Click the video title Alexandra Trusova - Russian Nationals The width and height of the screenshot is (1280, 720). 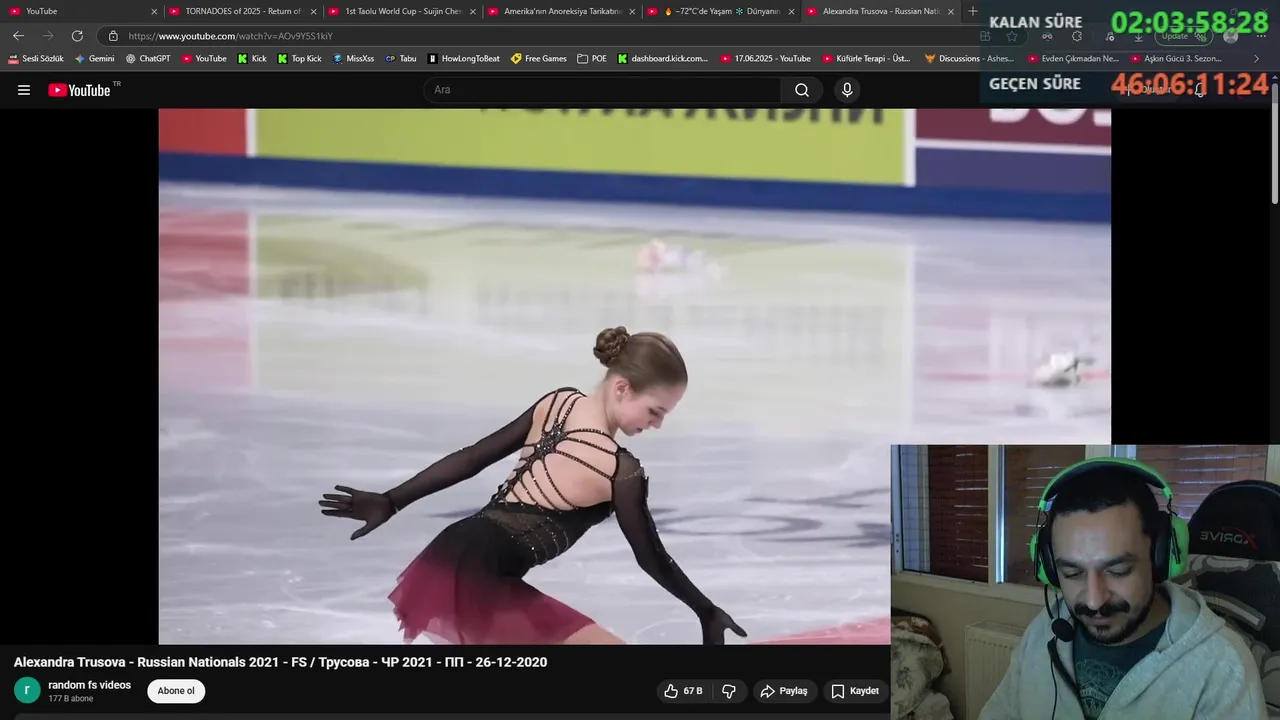[x=280, y=662]
